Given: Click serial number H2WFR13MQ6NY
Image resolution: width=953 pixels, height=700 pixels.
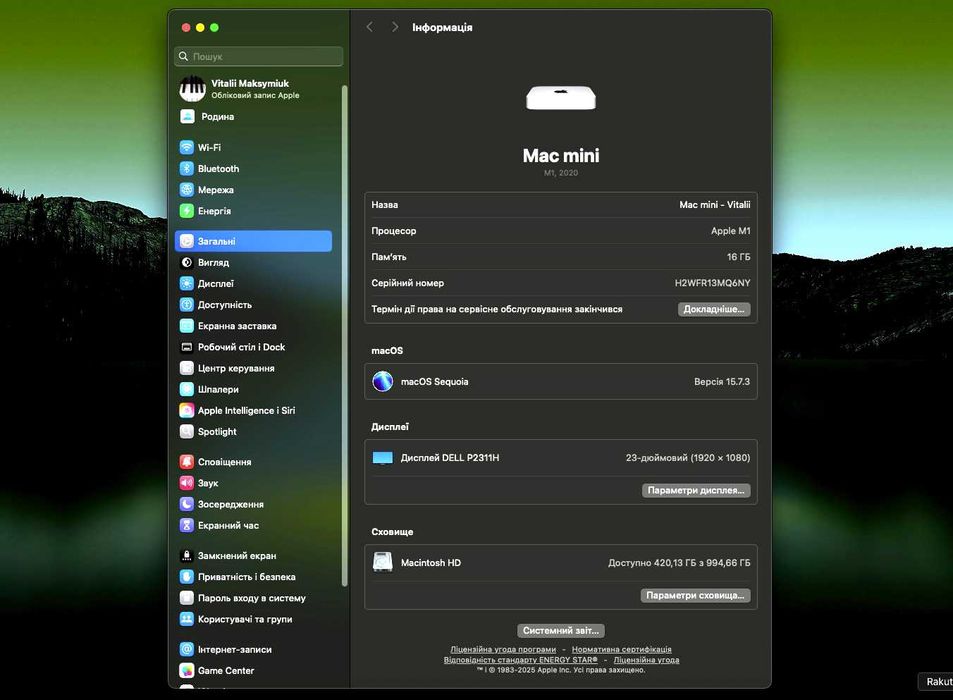Looking at the screenshot, I should click(x=712, y=283).
